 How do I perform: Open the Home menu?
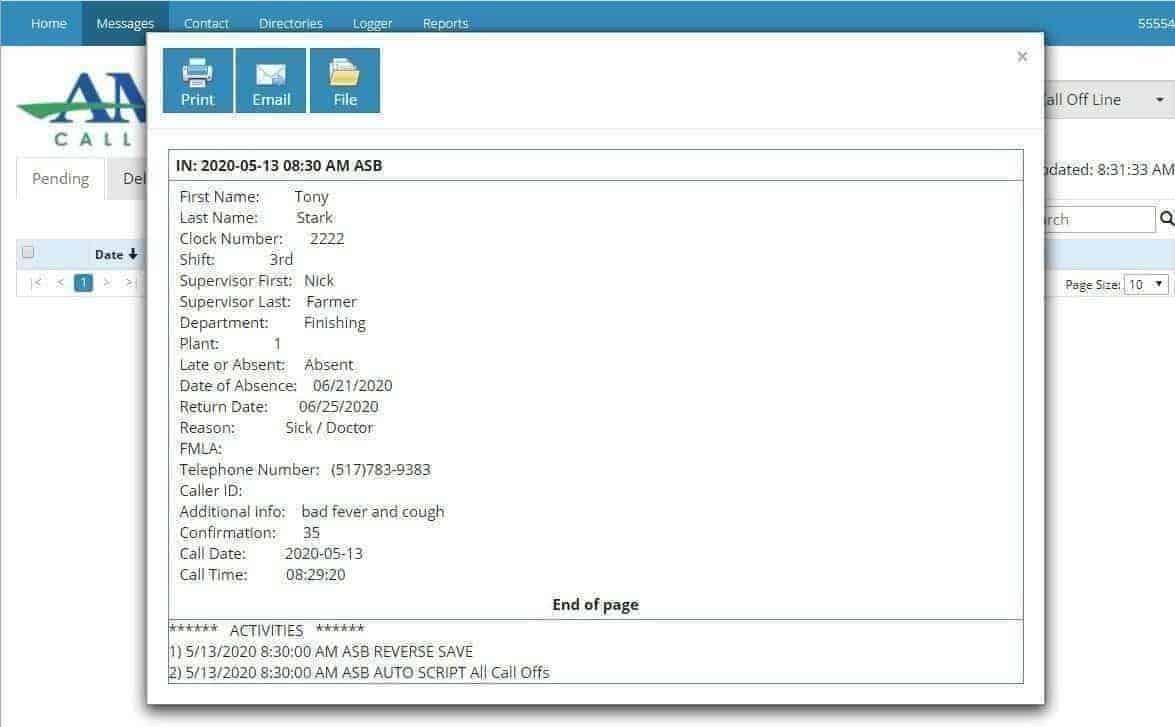pyautogui.click(x=49, y=23)
